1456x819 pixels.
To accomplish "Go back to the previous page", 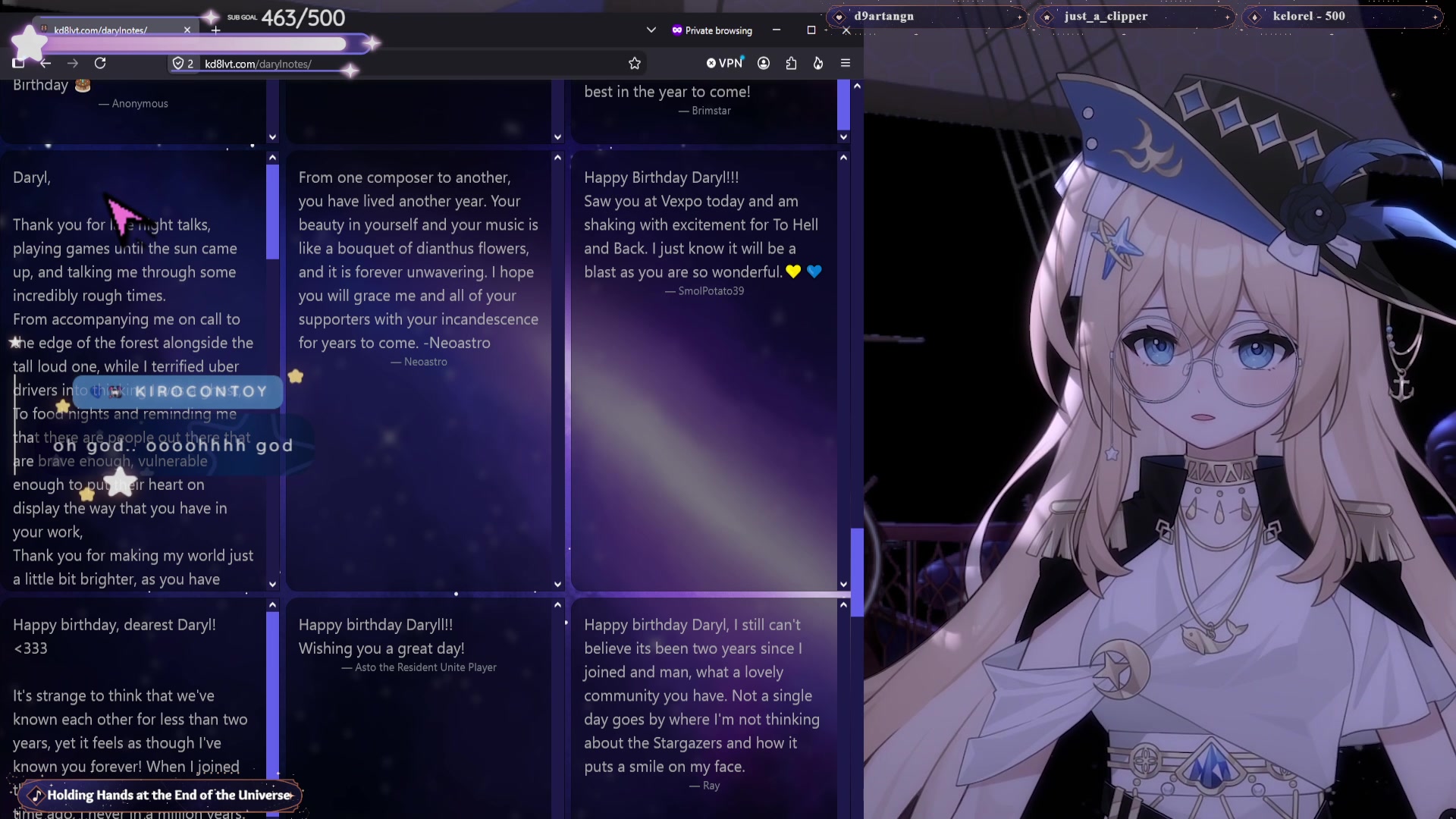I will [x=45, y=64].
